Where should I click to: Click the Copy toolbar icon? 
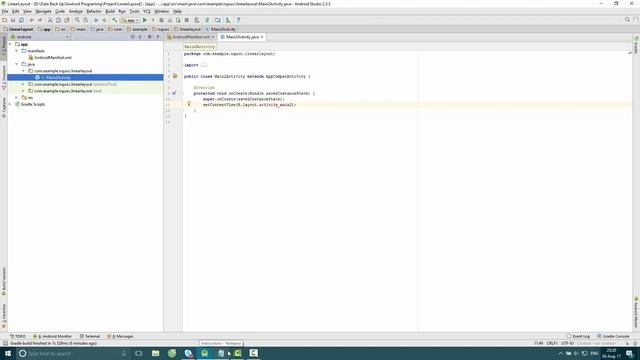58,20
